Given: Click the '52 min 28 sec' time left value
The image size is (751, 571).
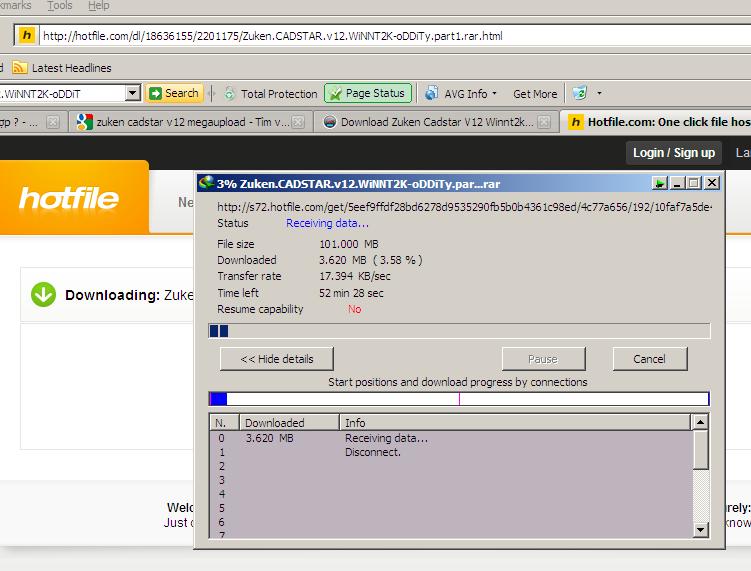Looking at the screenshot, I should point(351,293).
